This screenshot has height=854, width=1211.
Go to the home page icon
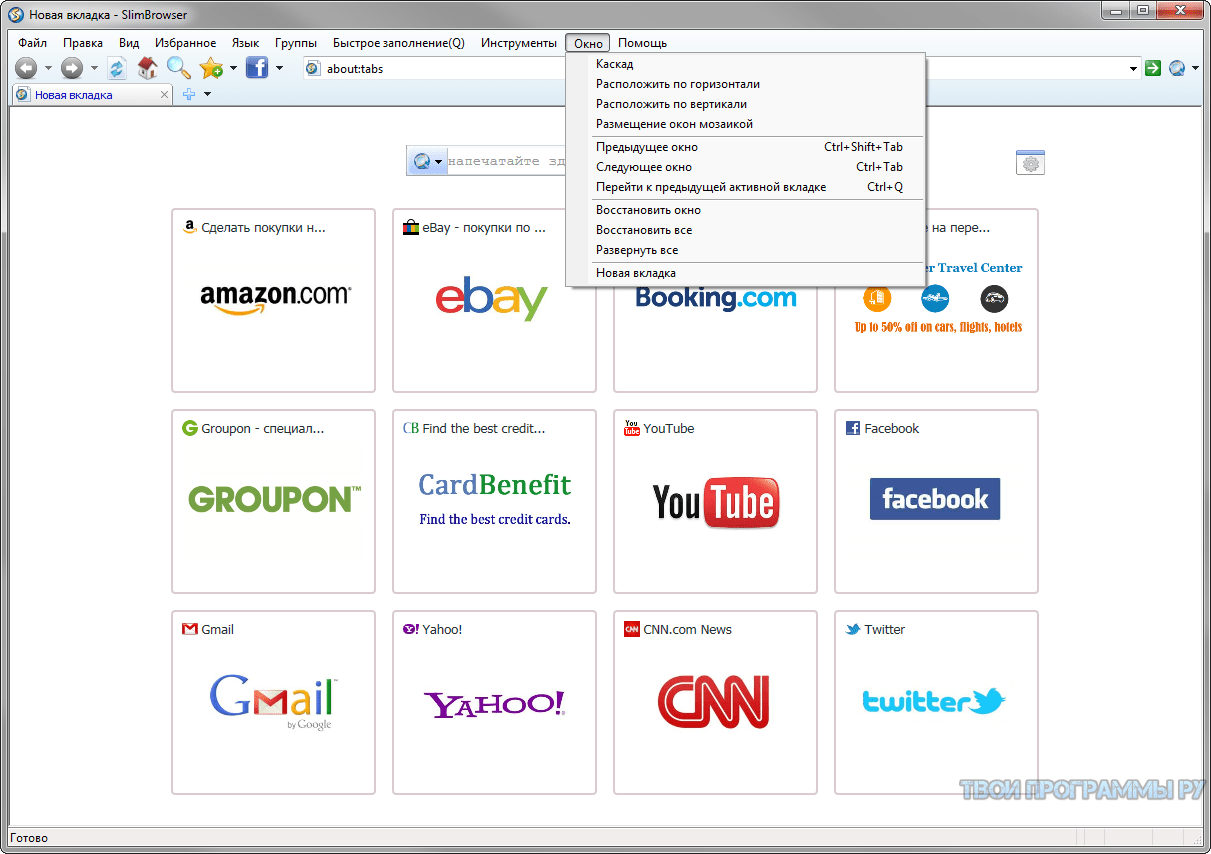148,68
